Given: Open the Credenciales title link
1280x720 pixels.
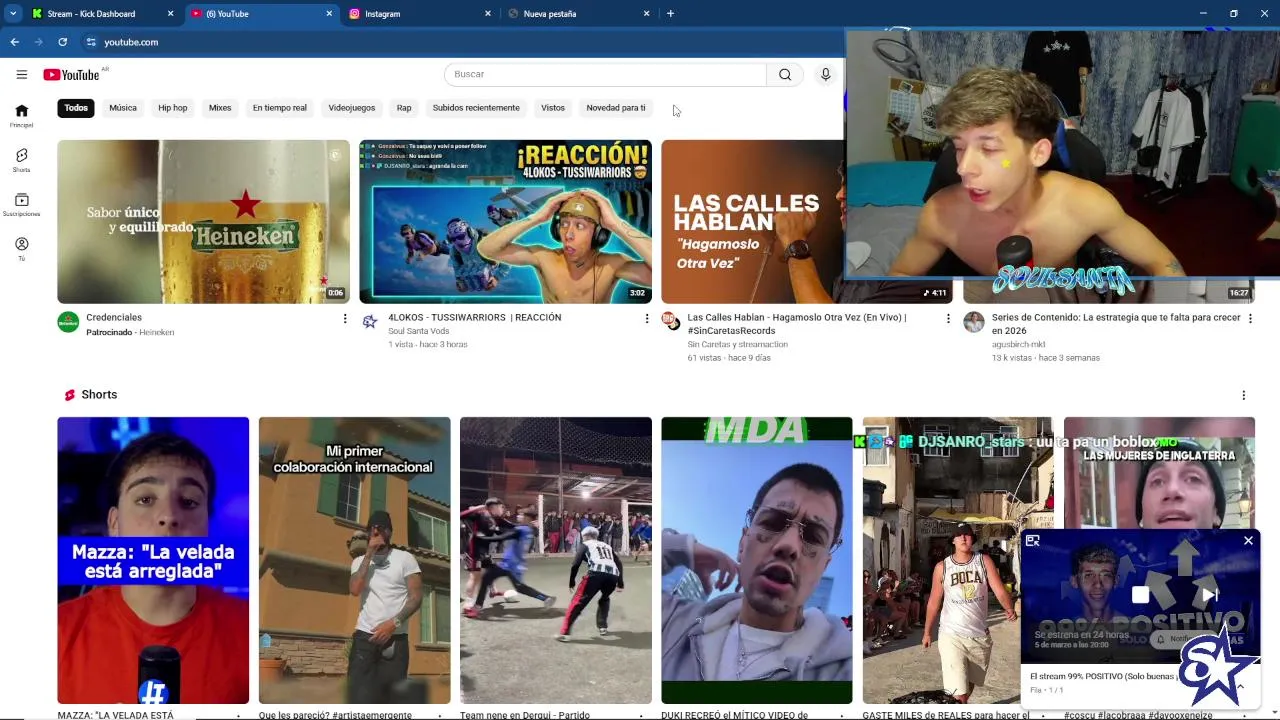Looking at the screenshot, I should pos(114,318).
